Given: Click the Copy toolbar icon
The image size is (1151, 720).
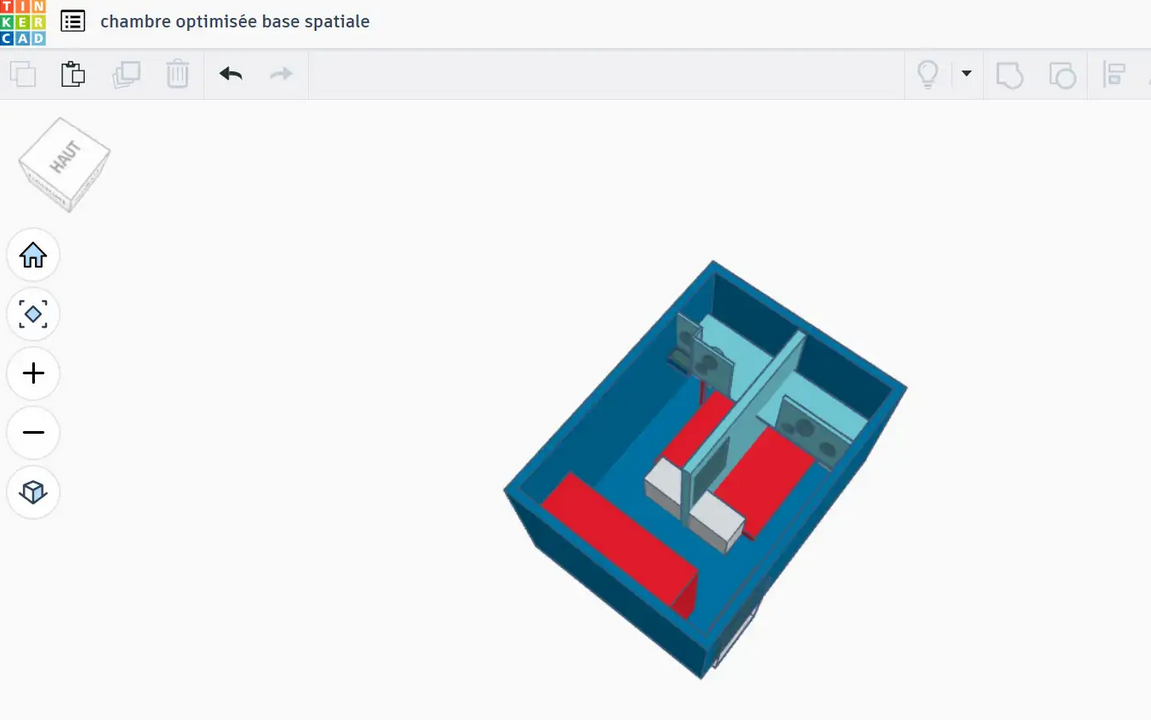Looking at the screenshot, I should point(23,74).
